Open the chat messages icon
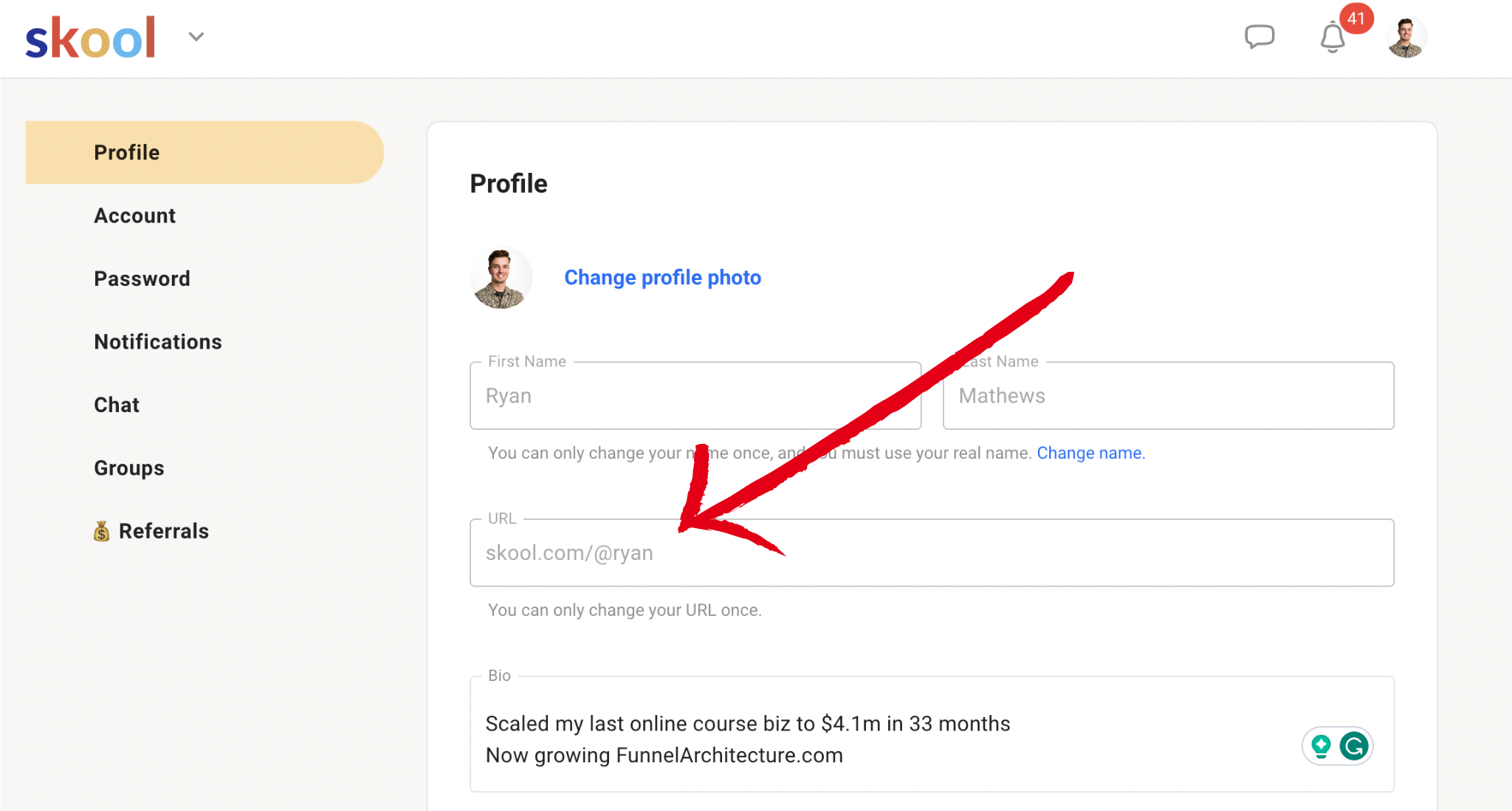The image size is (1512, 811). 1260,36
